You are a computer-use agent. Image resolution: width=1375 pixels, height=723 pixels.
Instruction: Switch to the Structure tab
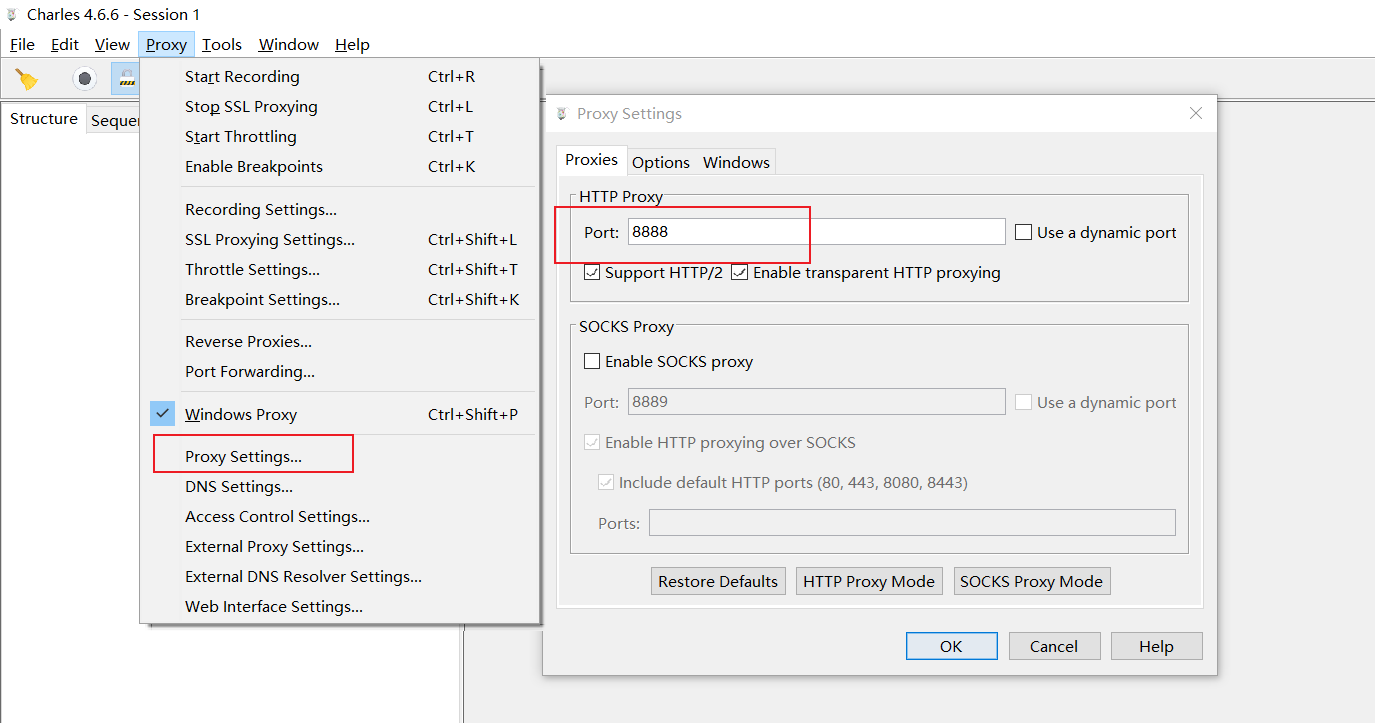(x=44, y=119)
